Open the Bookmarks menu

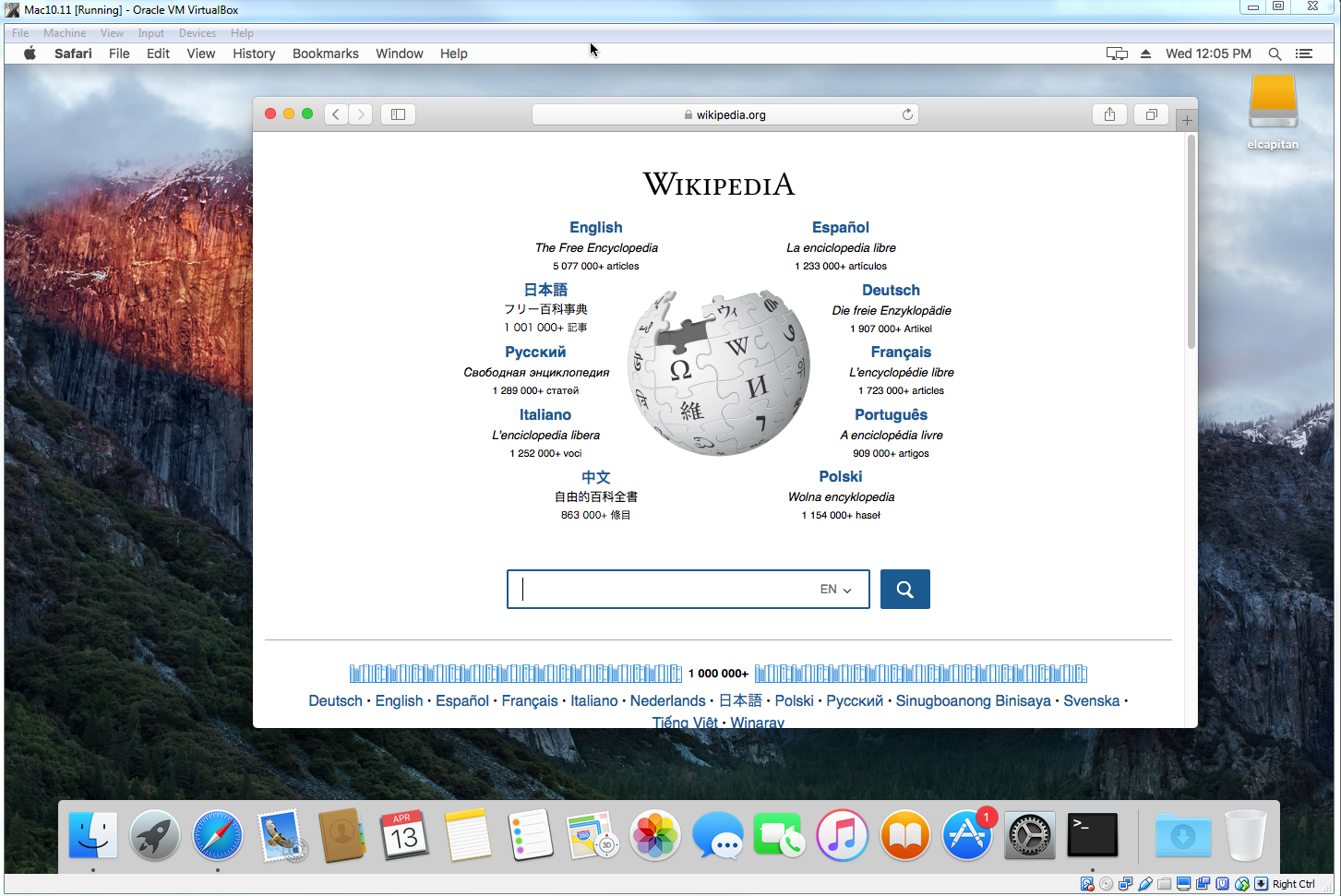(326, 54)
